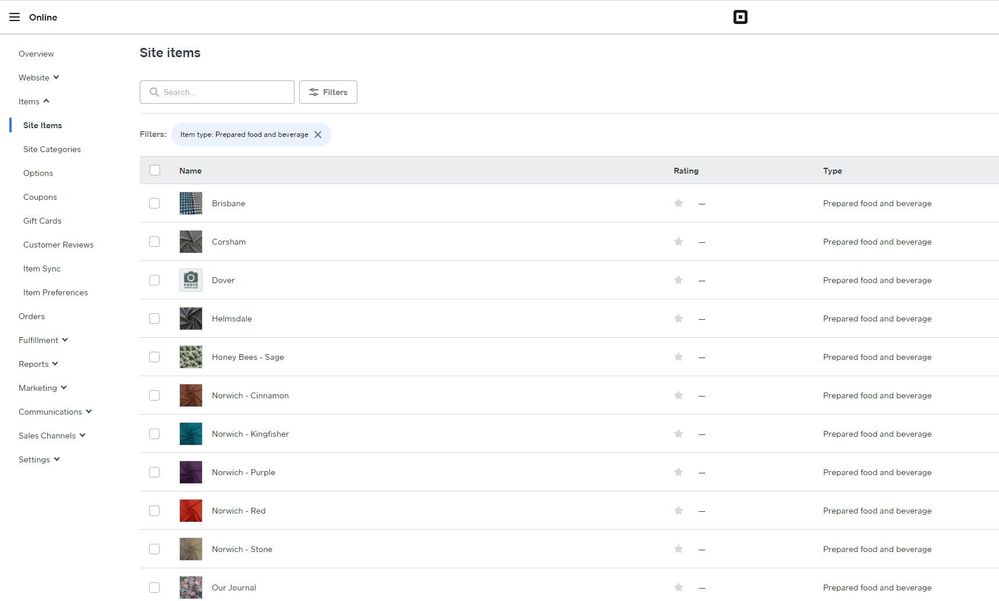The width and height of the screenshot is (999, 601).
Task: Click the rating star for Norwich - Red
Action: (x=678, y=510)
